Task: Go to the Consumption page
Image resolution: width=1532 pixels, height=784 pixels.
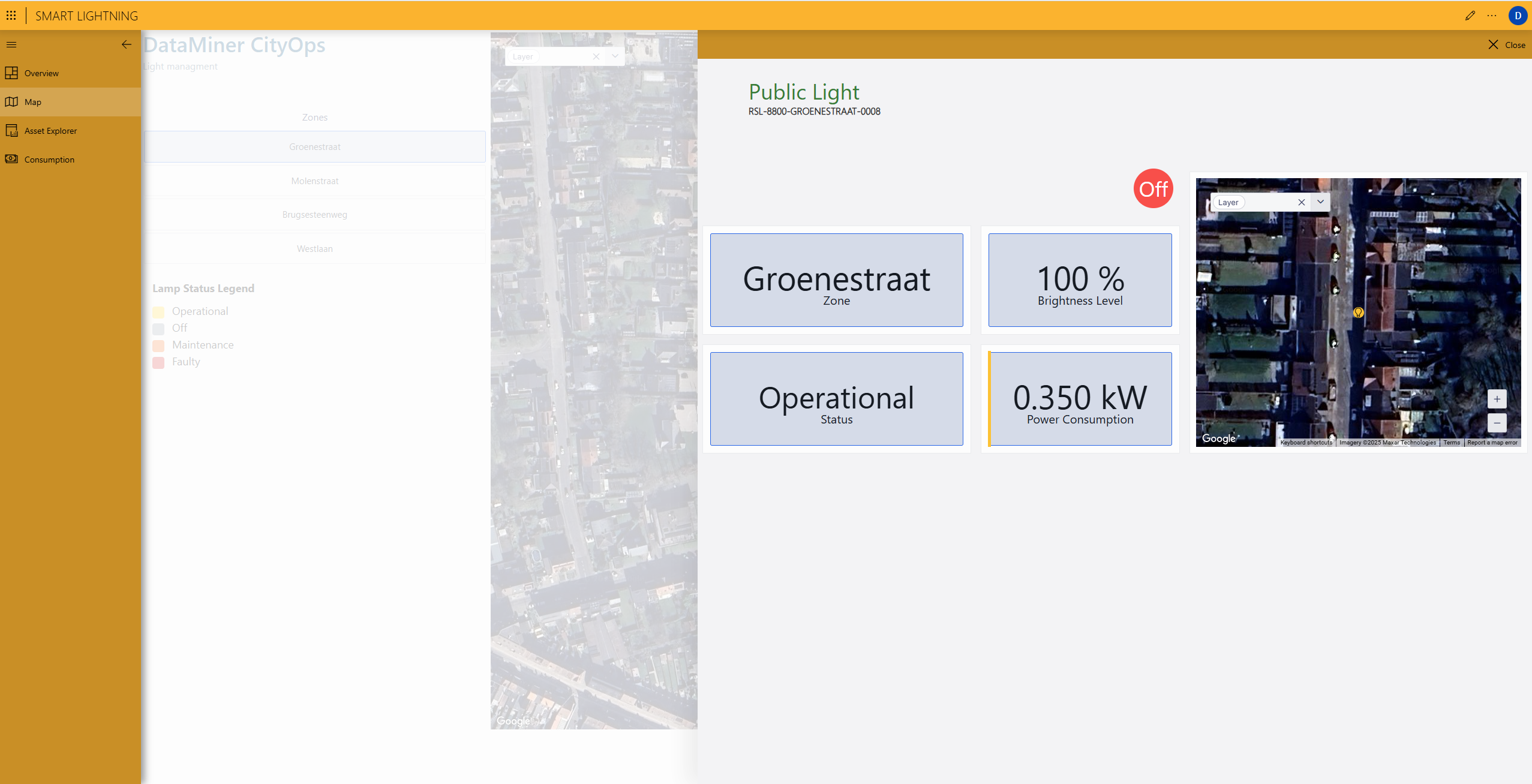Action: [49, 160]
